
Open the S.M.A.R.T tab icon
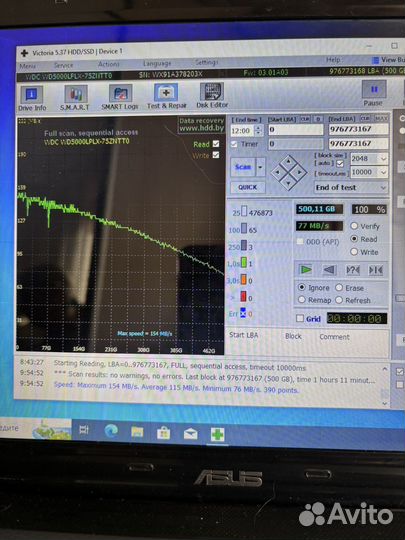point(75,98)
